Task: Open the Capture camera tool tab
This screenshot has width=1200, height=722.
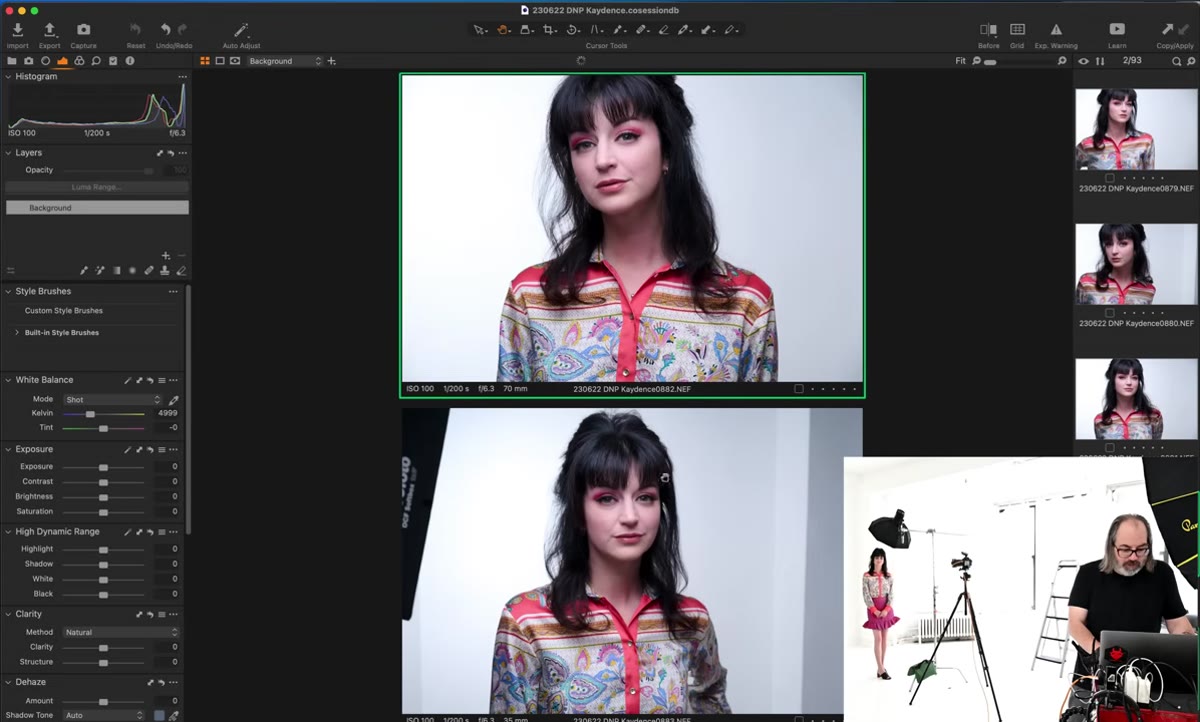Action: point(29,61)
